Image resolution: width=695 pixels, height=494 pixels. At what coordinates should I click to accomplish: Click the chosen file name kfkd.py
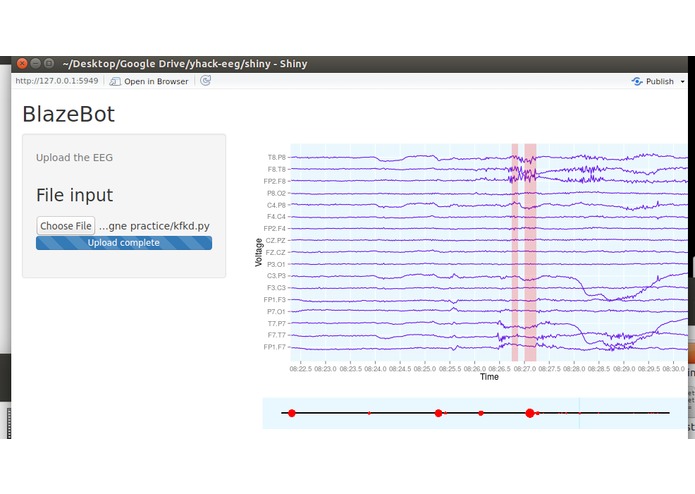point(154,226)
